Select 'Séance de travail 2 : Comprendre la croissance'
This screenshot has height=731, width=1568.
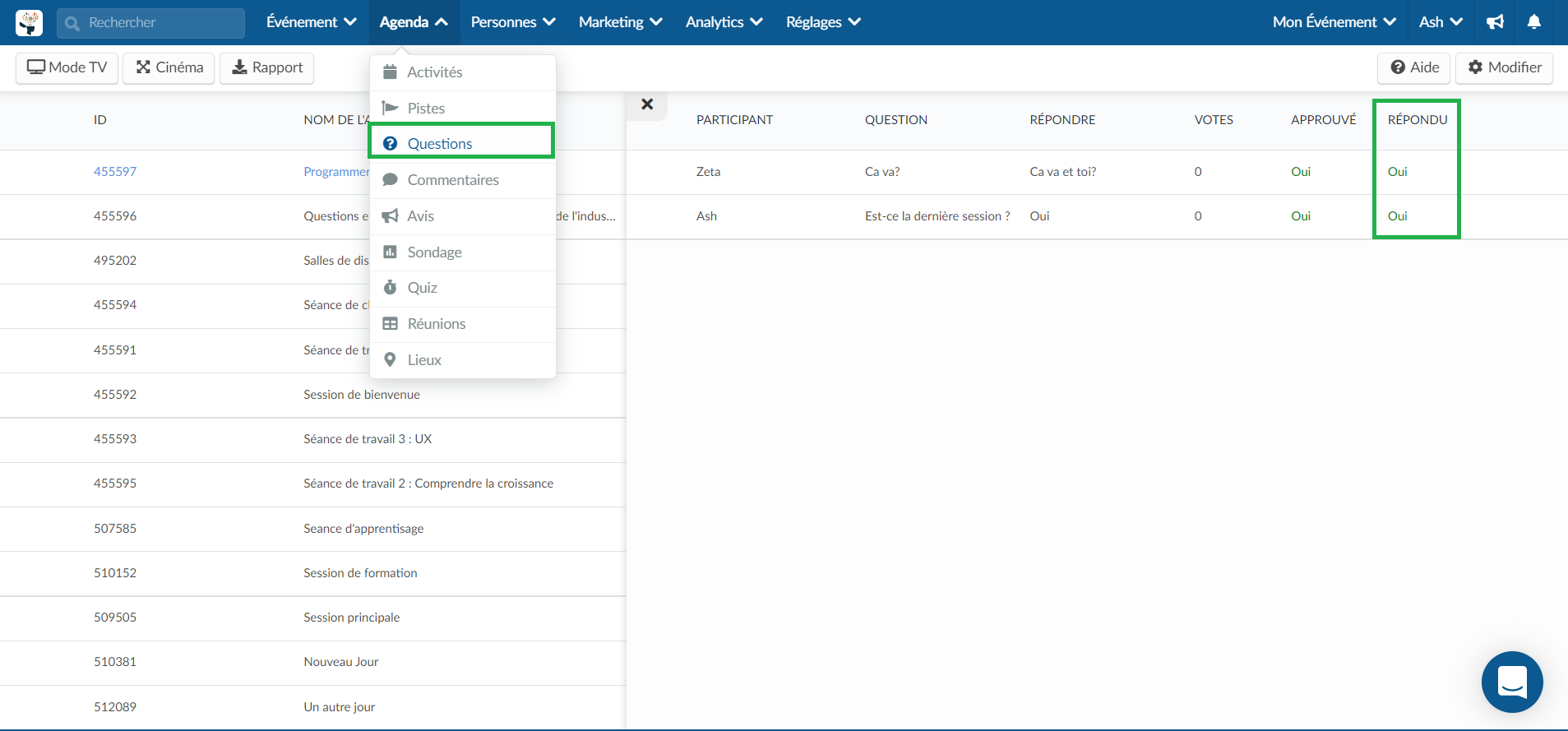(x=312, y=483)
